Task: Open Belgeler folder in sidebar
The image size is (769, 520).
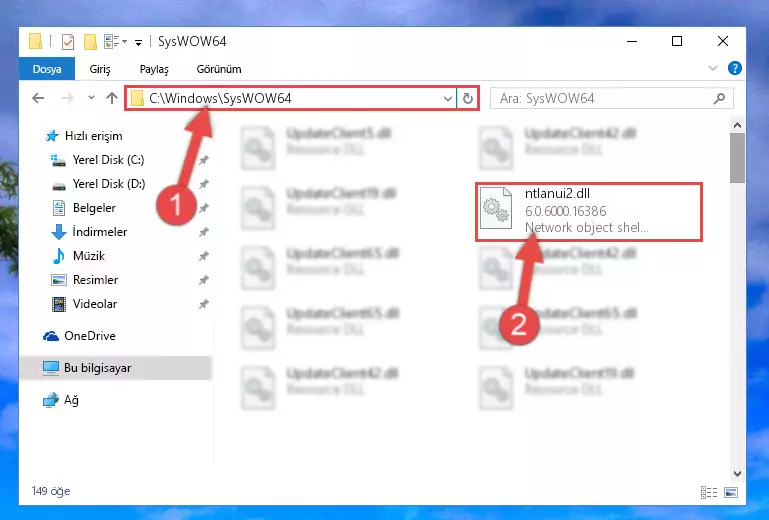Action: 84,208
